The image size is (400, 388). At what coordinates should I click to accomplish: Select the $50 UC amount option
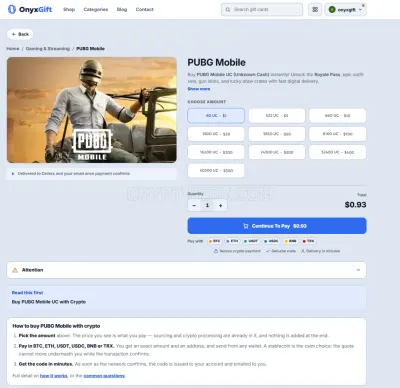pyautogui.click(x=277, y=134)
